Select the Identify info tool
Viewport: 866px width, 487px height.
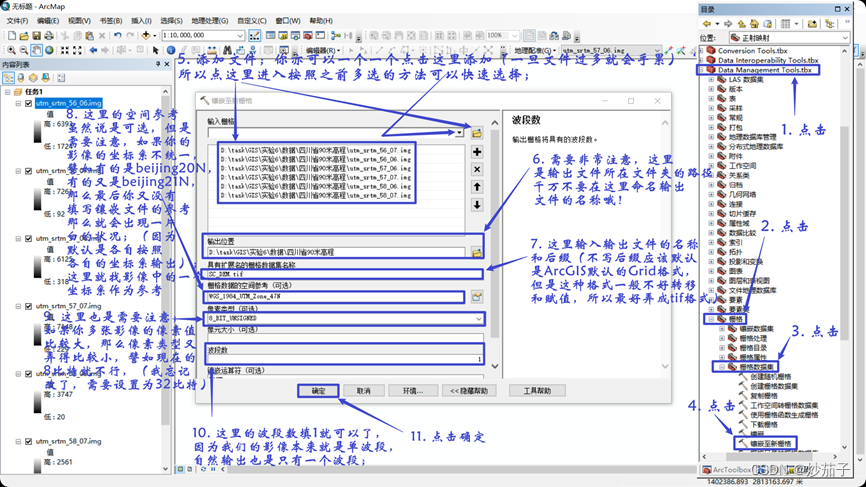click(171, 50)
